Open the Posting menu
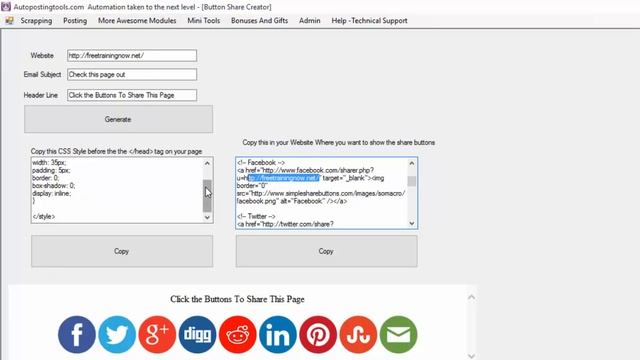The image size is (640, 360). (75, 20)
